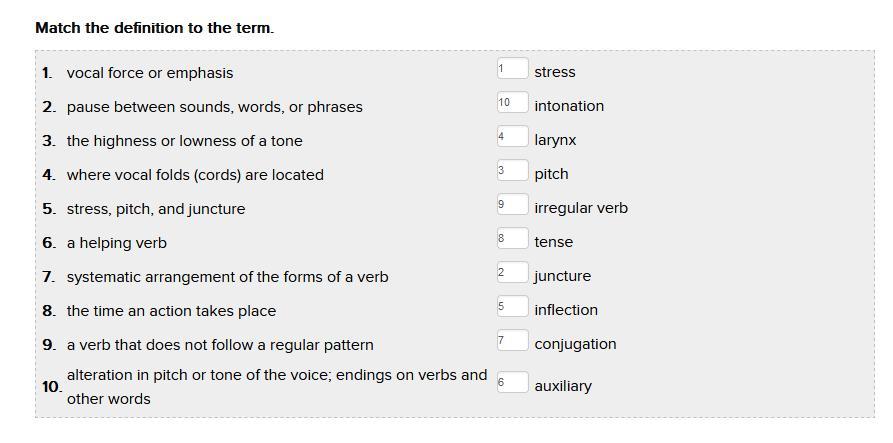Click 'where vocal folds (cords) are located'
The height and width of the screenshot is (443, 893).
(195, 175)
